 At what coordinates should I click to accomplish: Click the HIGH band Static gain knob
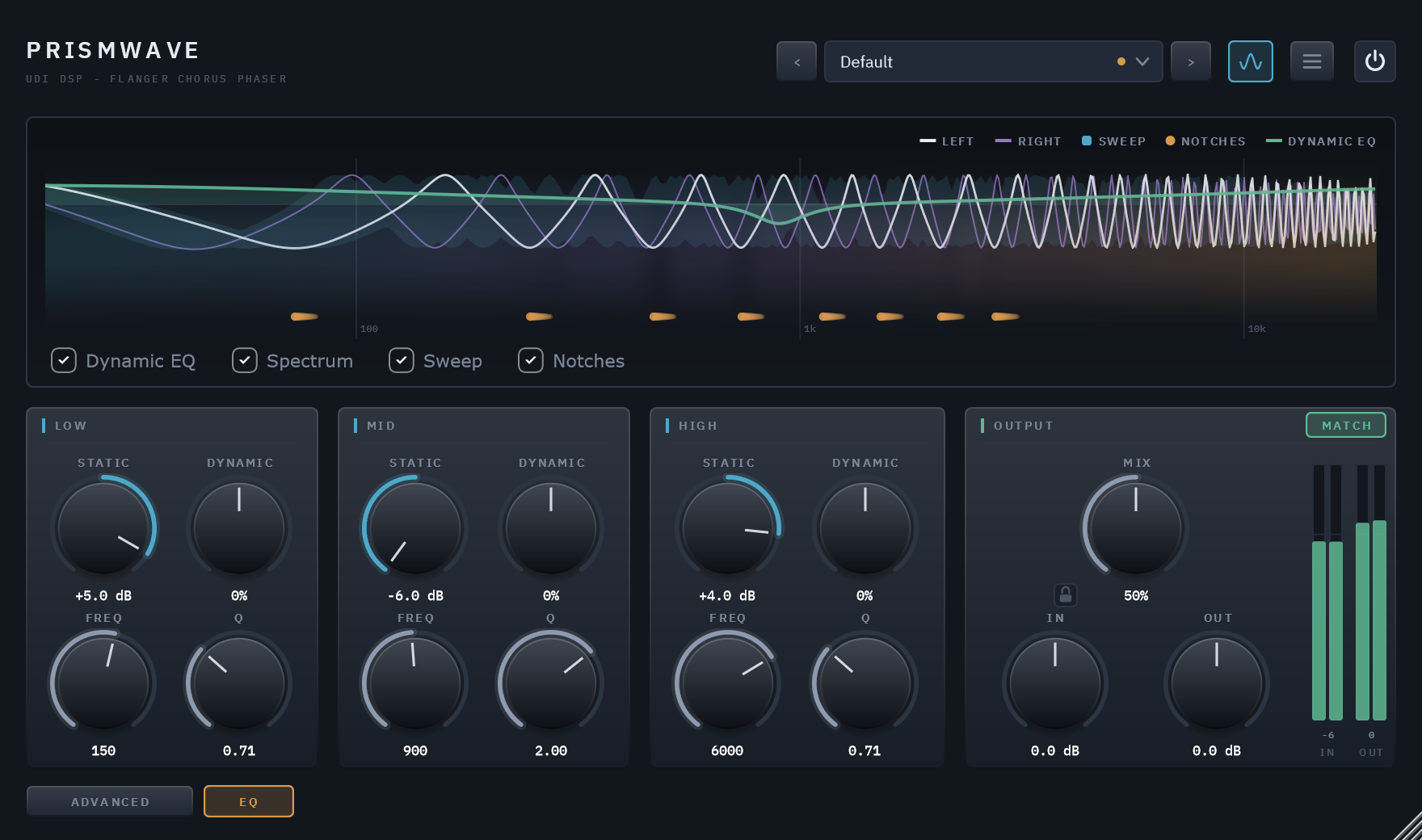pos(727,528)
